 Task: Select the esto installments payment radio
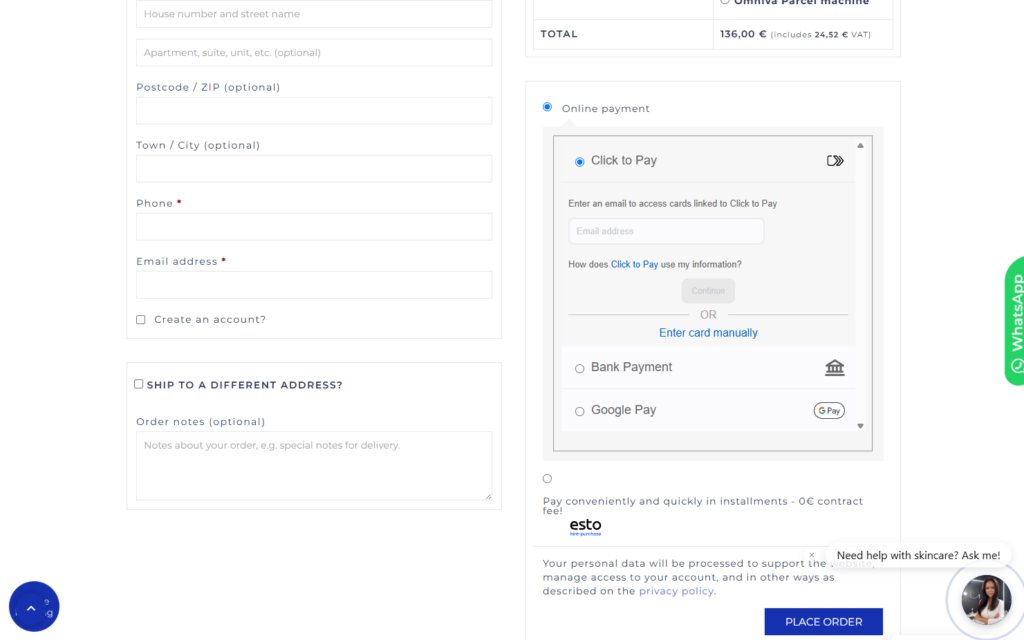(x=547, y=479)
